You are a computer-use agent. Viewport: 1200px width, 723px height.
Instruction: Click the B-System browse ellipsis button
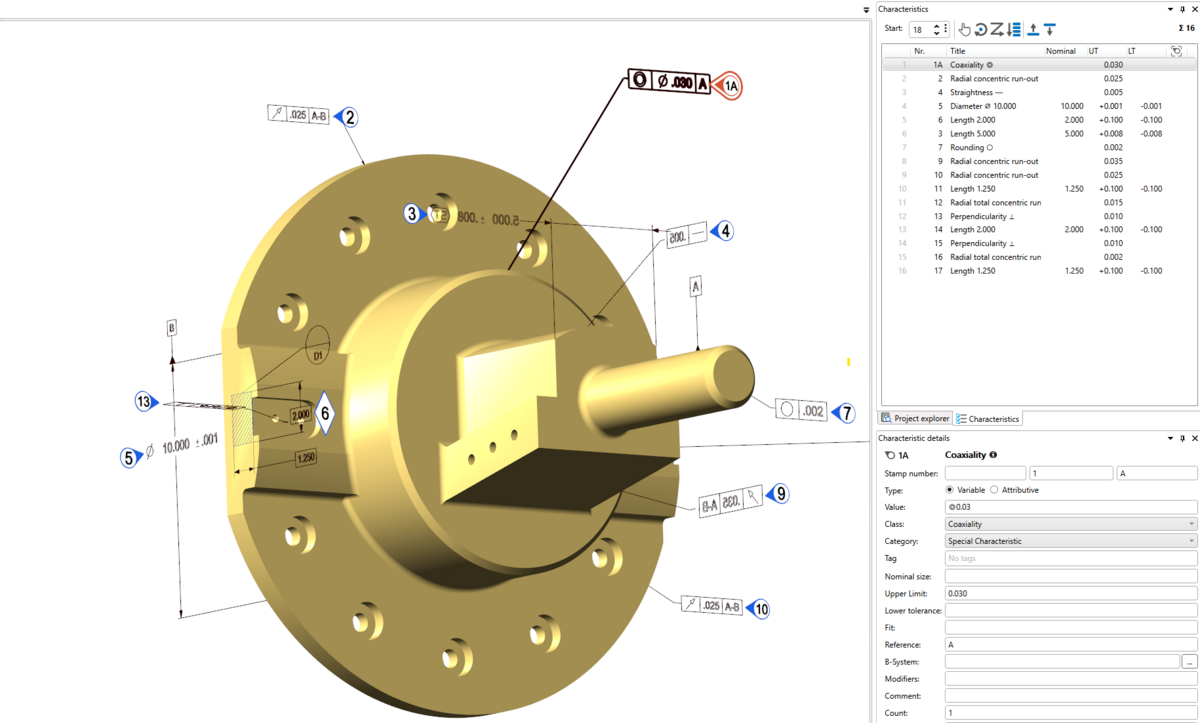click(x=1189, y=662)
